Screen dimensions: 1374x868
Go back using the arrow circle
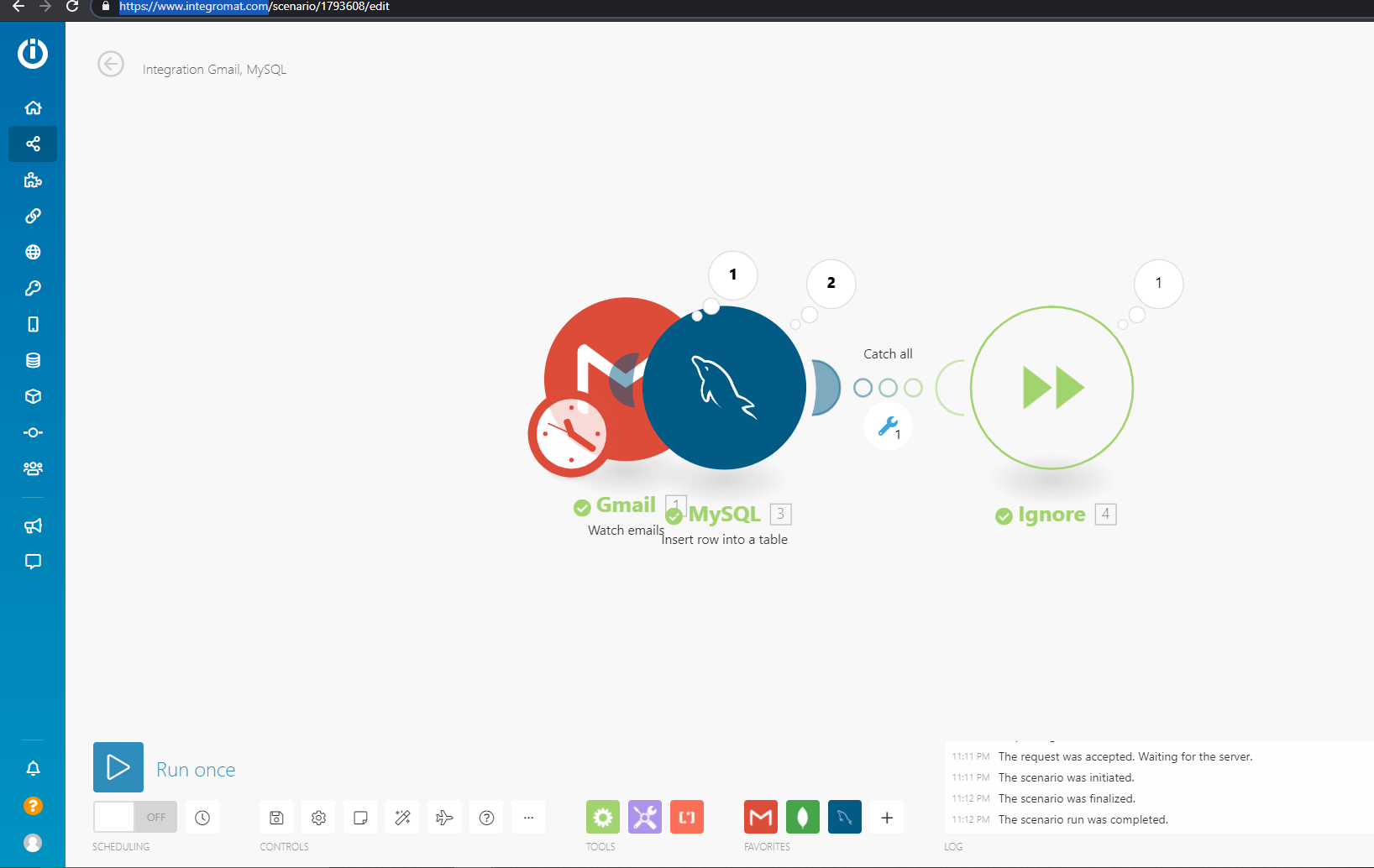[x=111, y=64]
